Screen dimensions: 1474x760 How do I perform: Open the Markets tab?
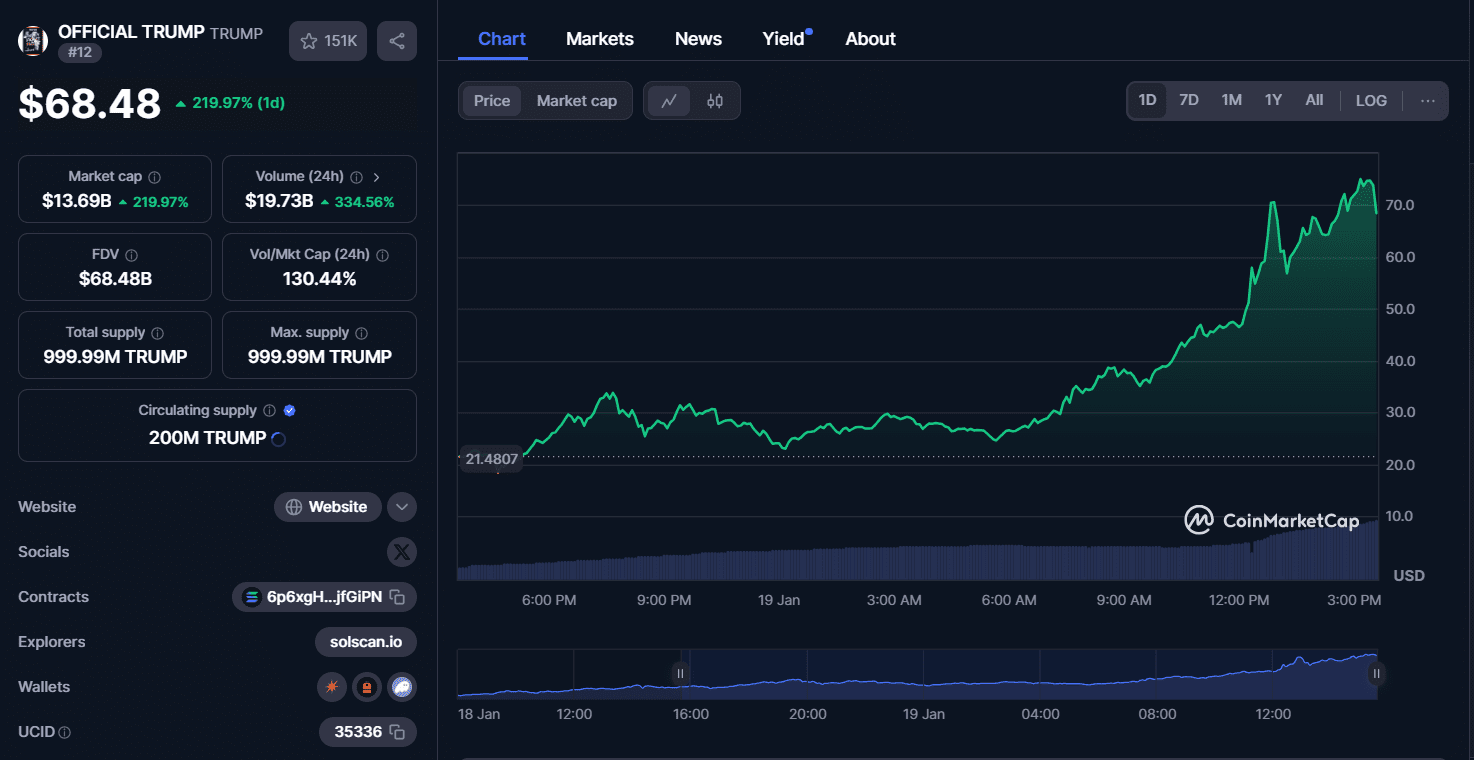tap(600, 39)
